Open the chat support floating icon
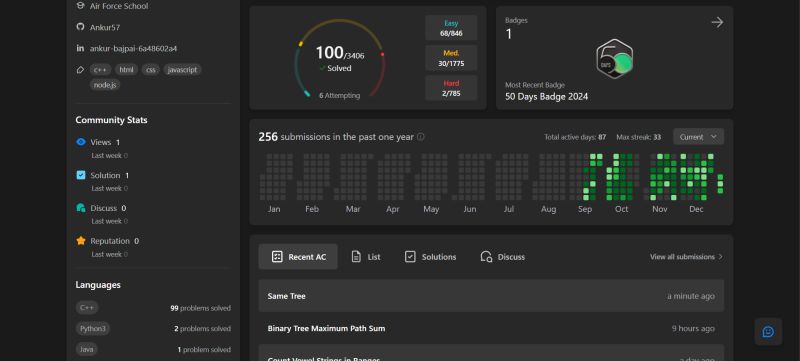The width and height of the screenshot is (800, 361). click(x=768, y=332)
